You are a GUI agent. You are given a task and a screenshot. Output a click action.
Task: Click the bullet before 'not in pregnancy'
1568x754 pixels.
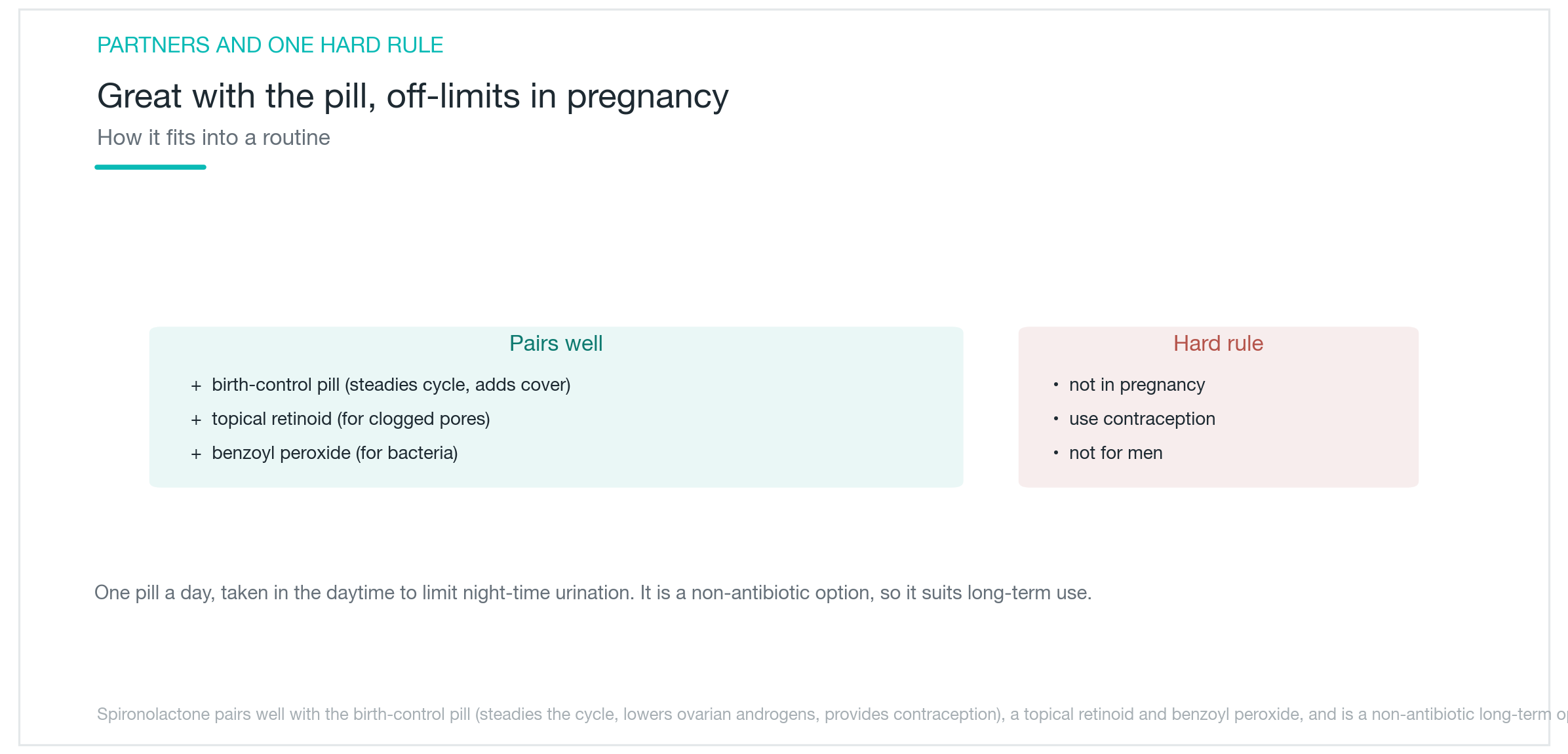(x=1056, y=385)
